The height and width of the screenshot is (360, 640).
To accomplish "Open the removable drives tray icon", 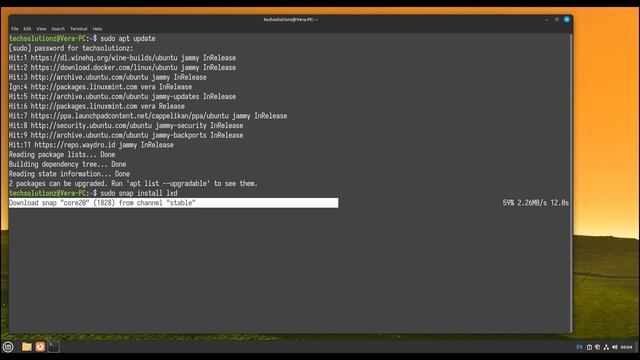I will (x=589, y=347).
